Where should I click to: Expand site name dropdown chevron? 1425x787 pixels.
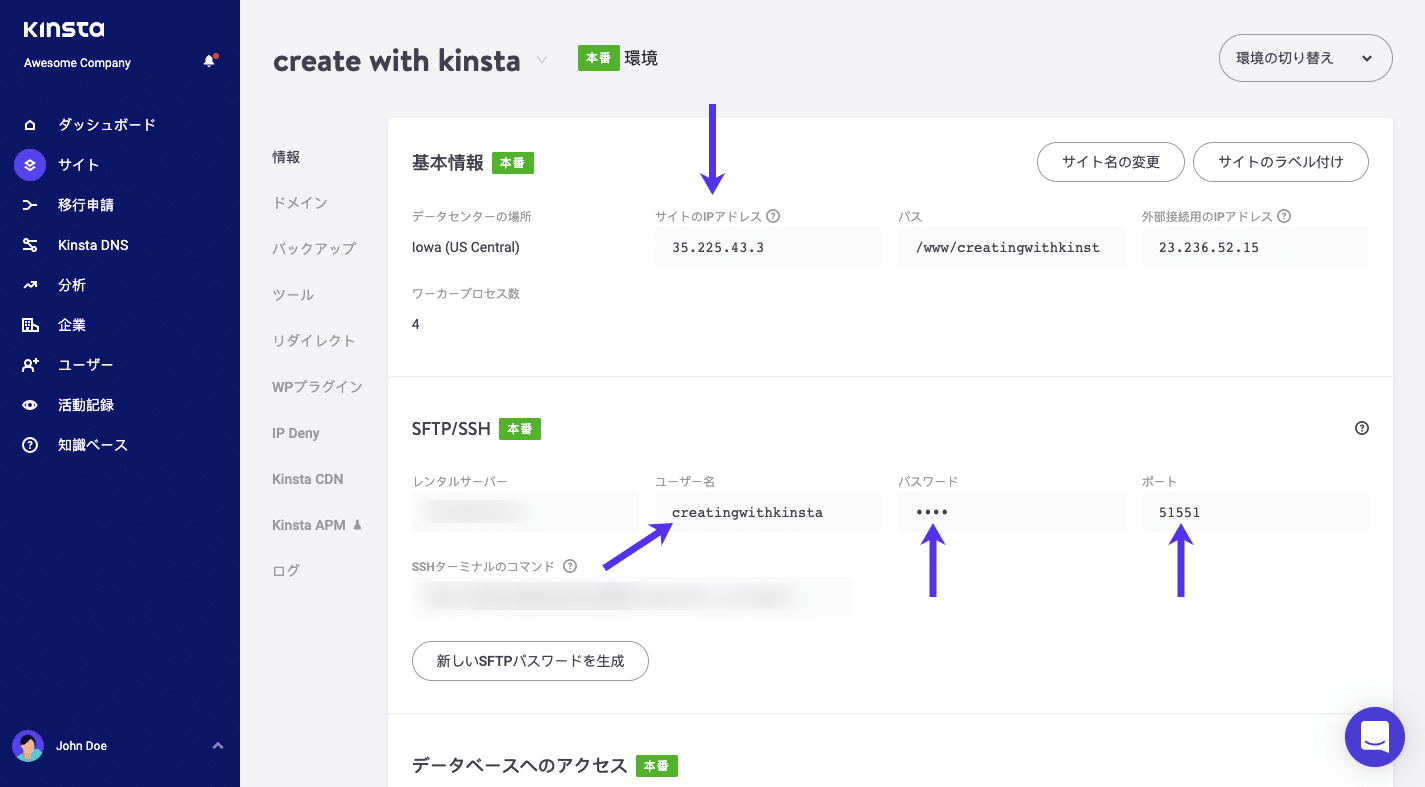[542, 60]
